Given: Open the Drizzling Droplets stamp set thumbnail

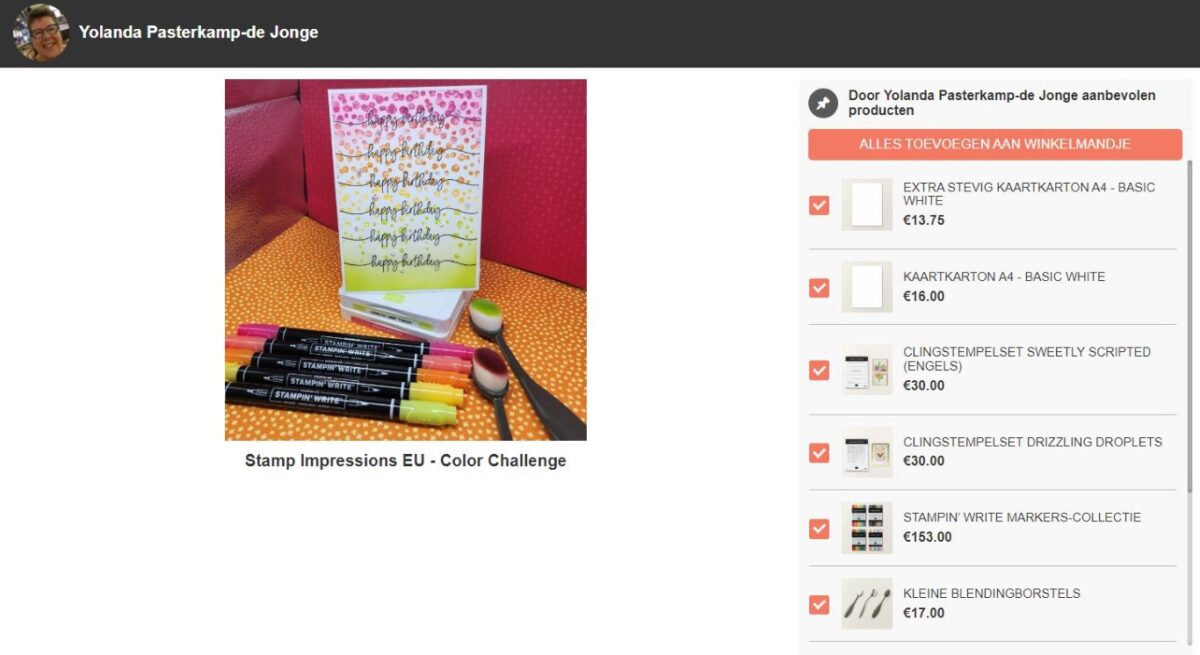Looking at the screenshot, I should point(867,453).
